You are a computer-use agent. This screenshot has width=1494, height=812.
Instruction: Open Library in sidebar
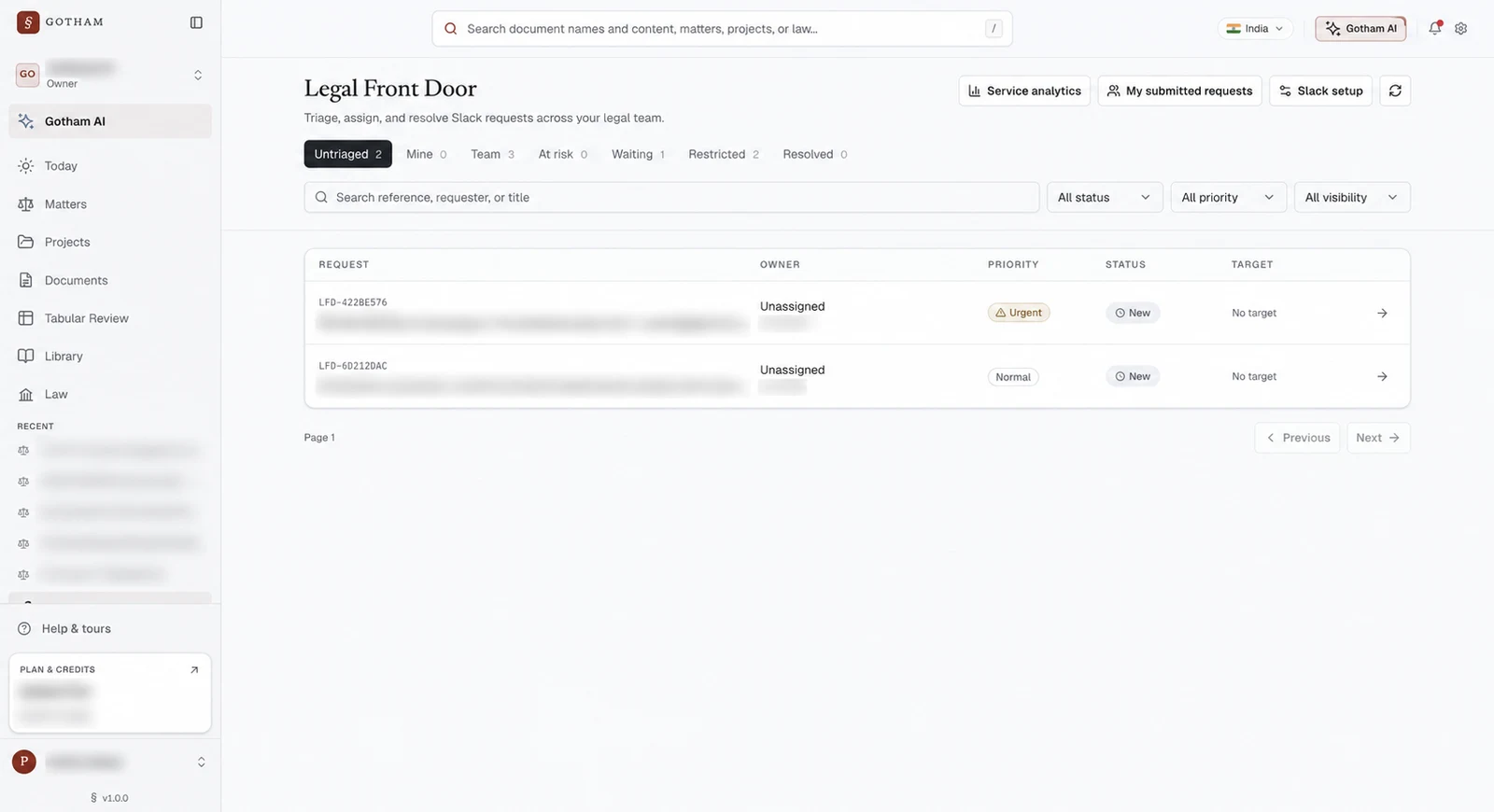tap(110, 357)
